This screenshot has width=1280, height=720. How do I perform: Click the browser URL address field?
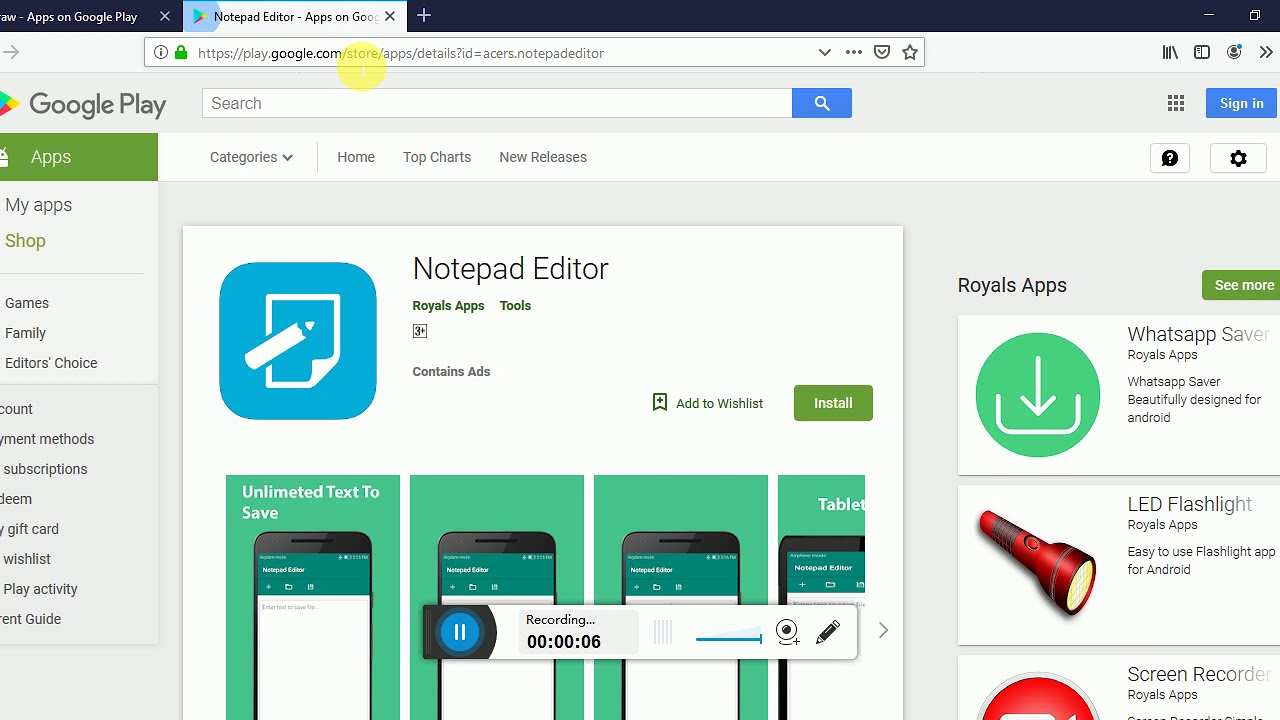click(500, 53)
